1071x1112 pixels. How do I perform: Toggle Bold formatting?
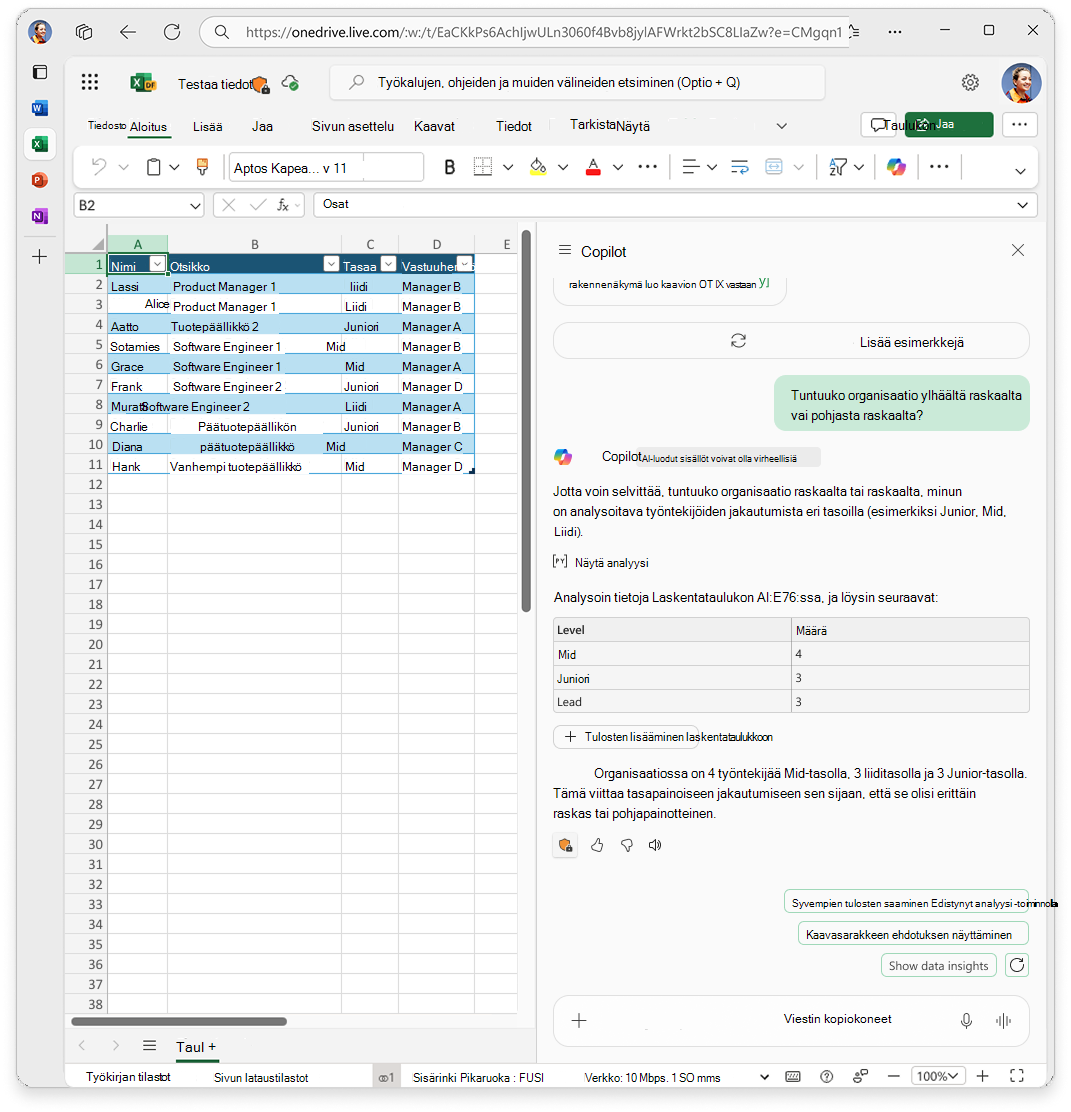click(449, 167)
